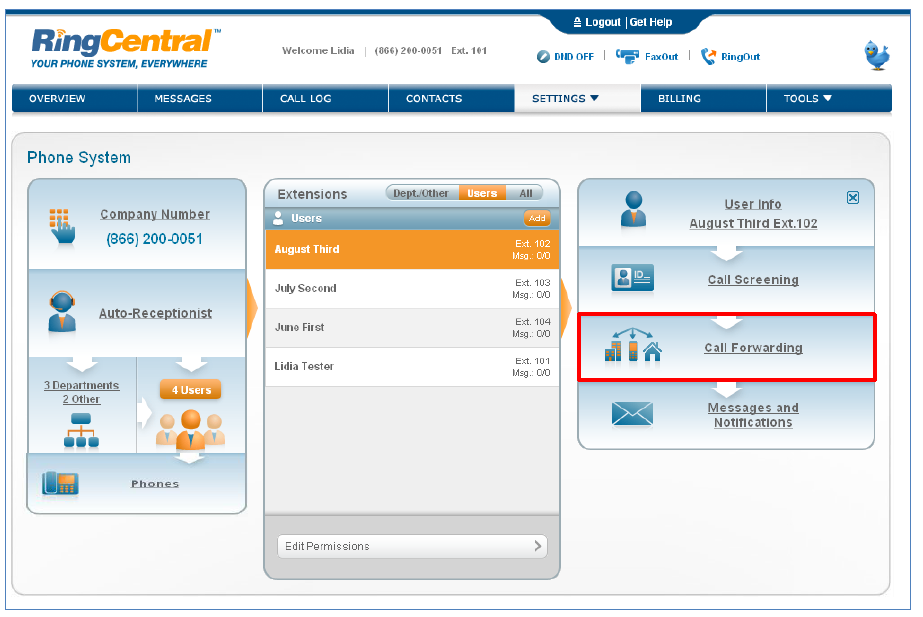This screenshot has width=923, height=617.
Task: Click the Logout link
Action: click(596, 22)
